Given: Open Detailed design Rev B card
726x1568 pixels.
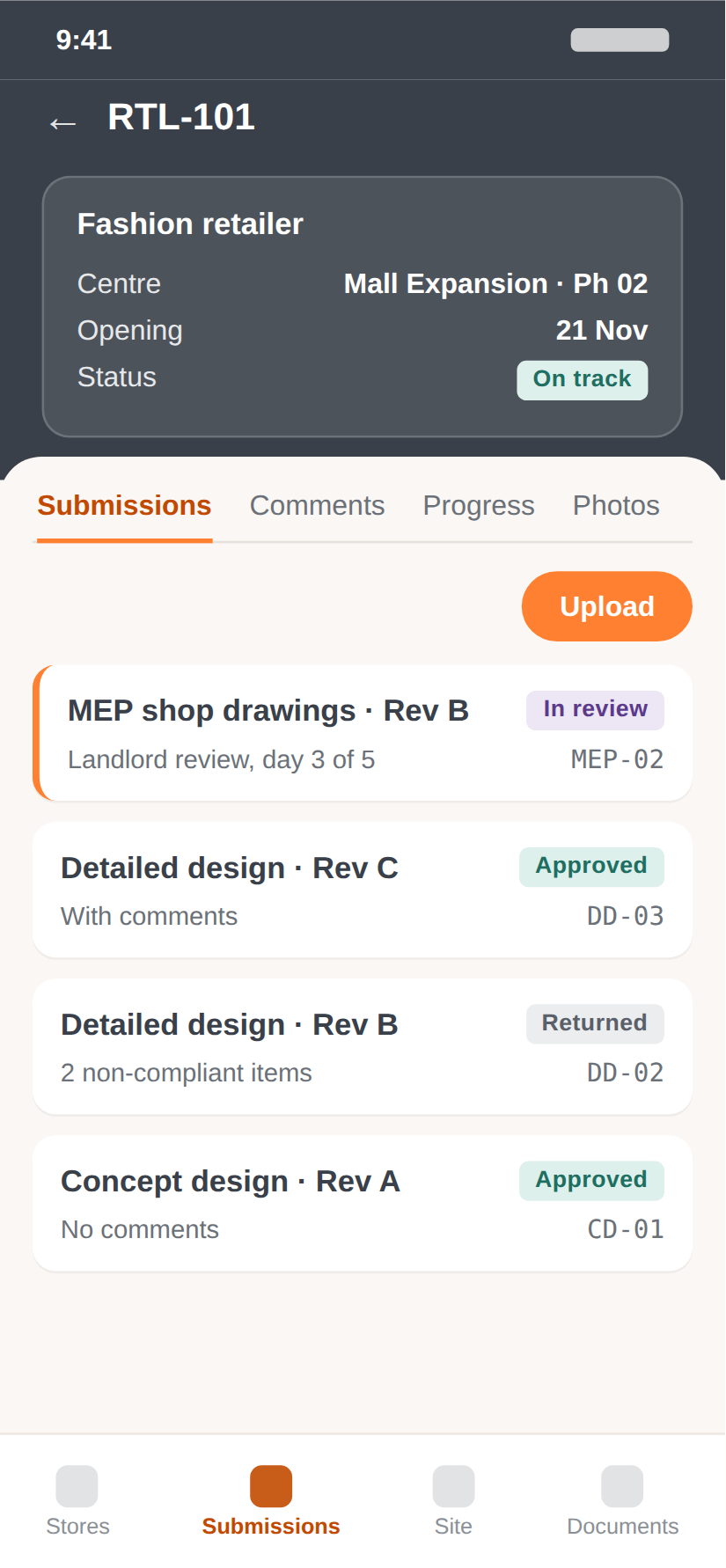Looking at the screenshot, I should [363, 1046].
